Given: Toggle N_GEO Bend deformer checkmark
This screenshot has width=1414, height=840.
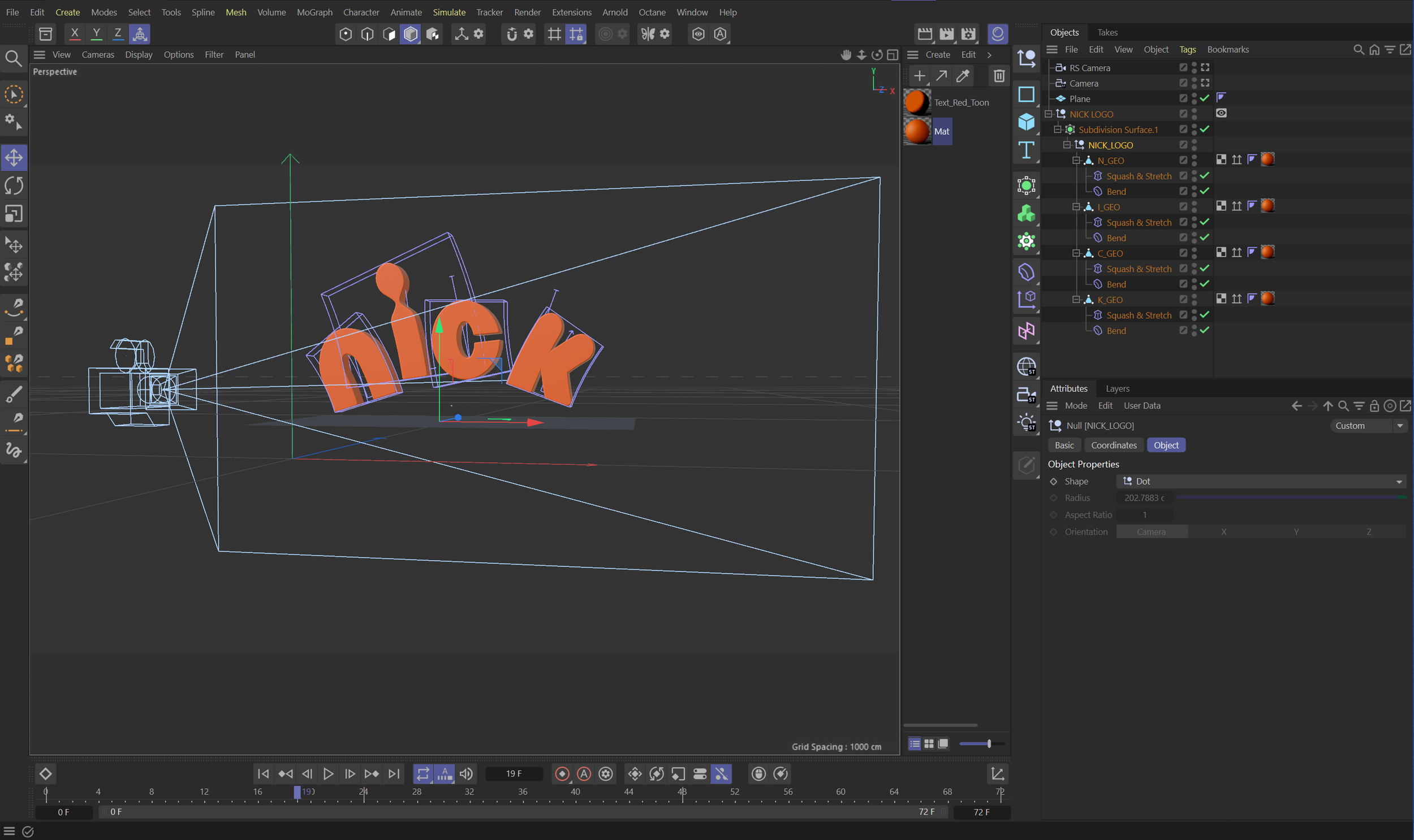Looking at the screenshot, I should click(x=1205, y=190).
